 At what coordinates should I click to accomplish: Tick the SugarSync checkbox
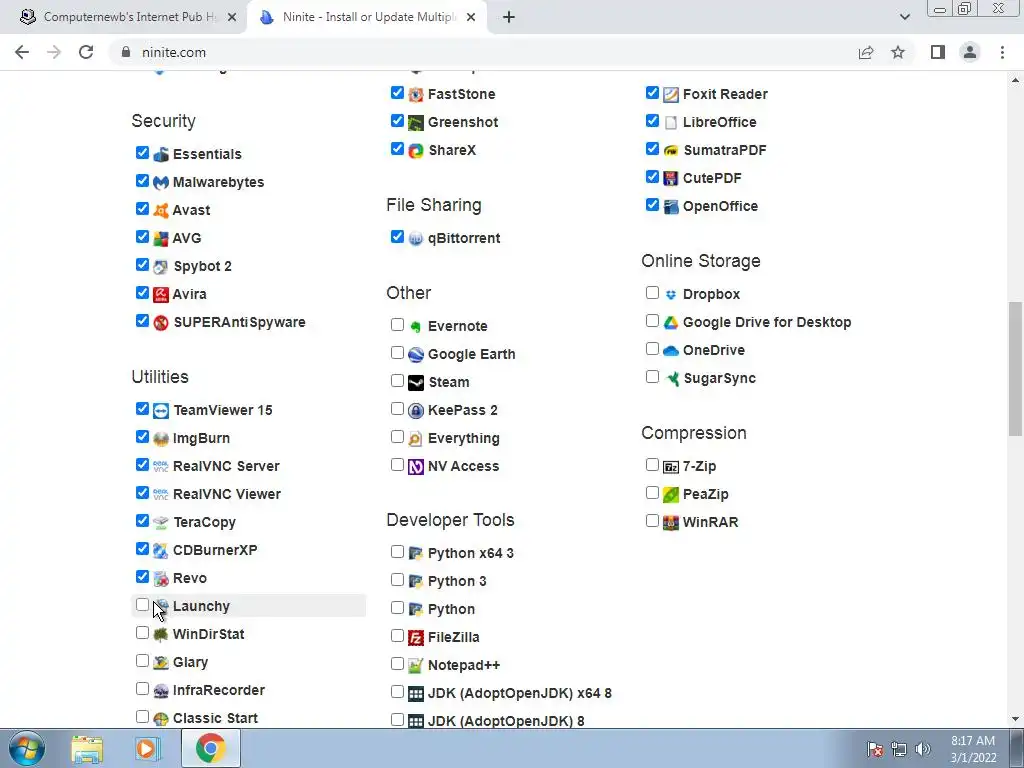[652, 377]
